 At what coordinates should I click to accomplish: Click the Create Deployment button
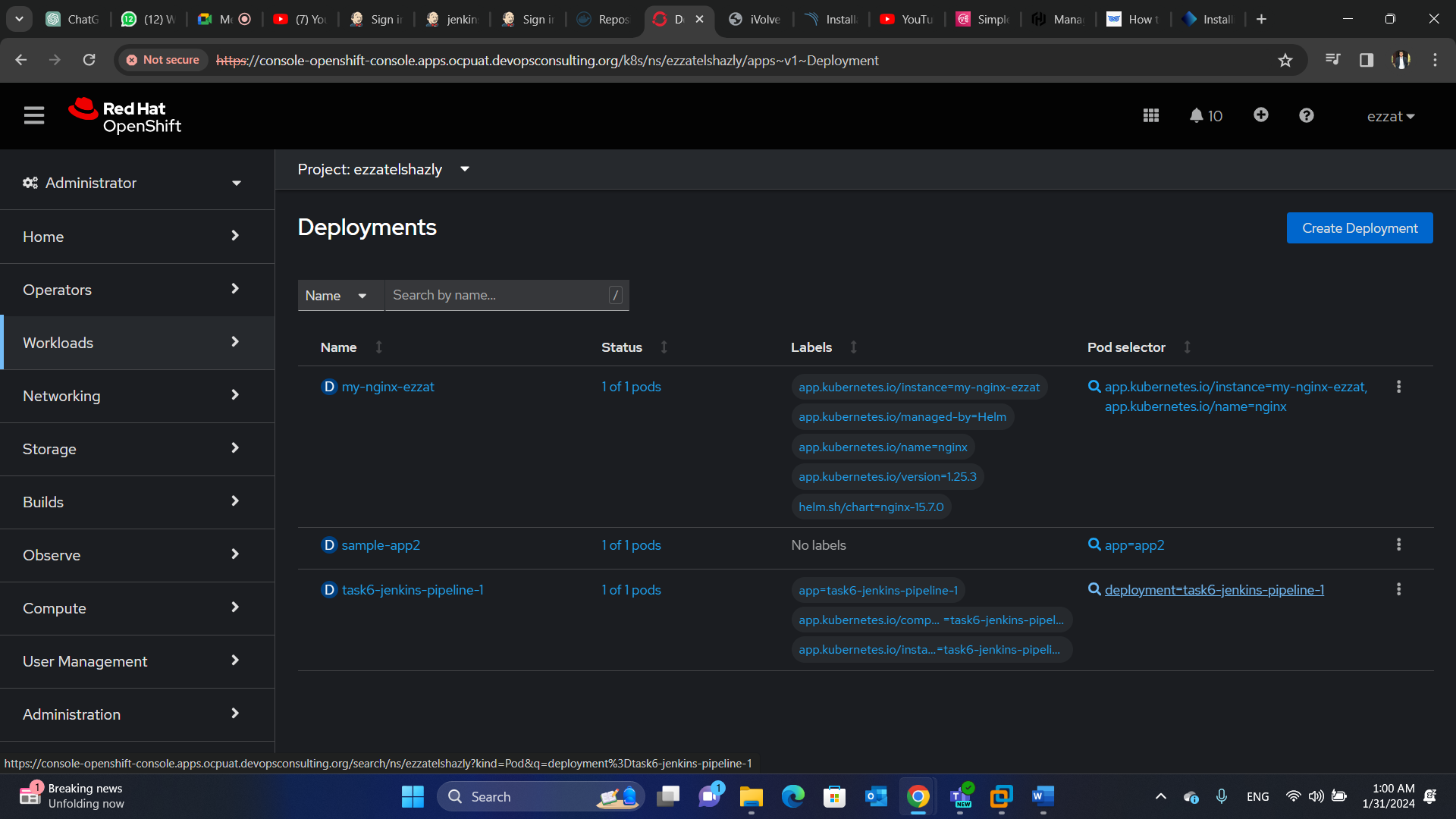[1359, 228]
